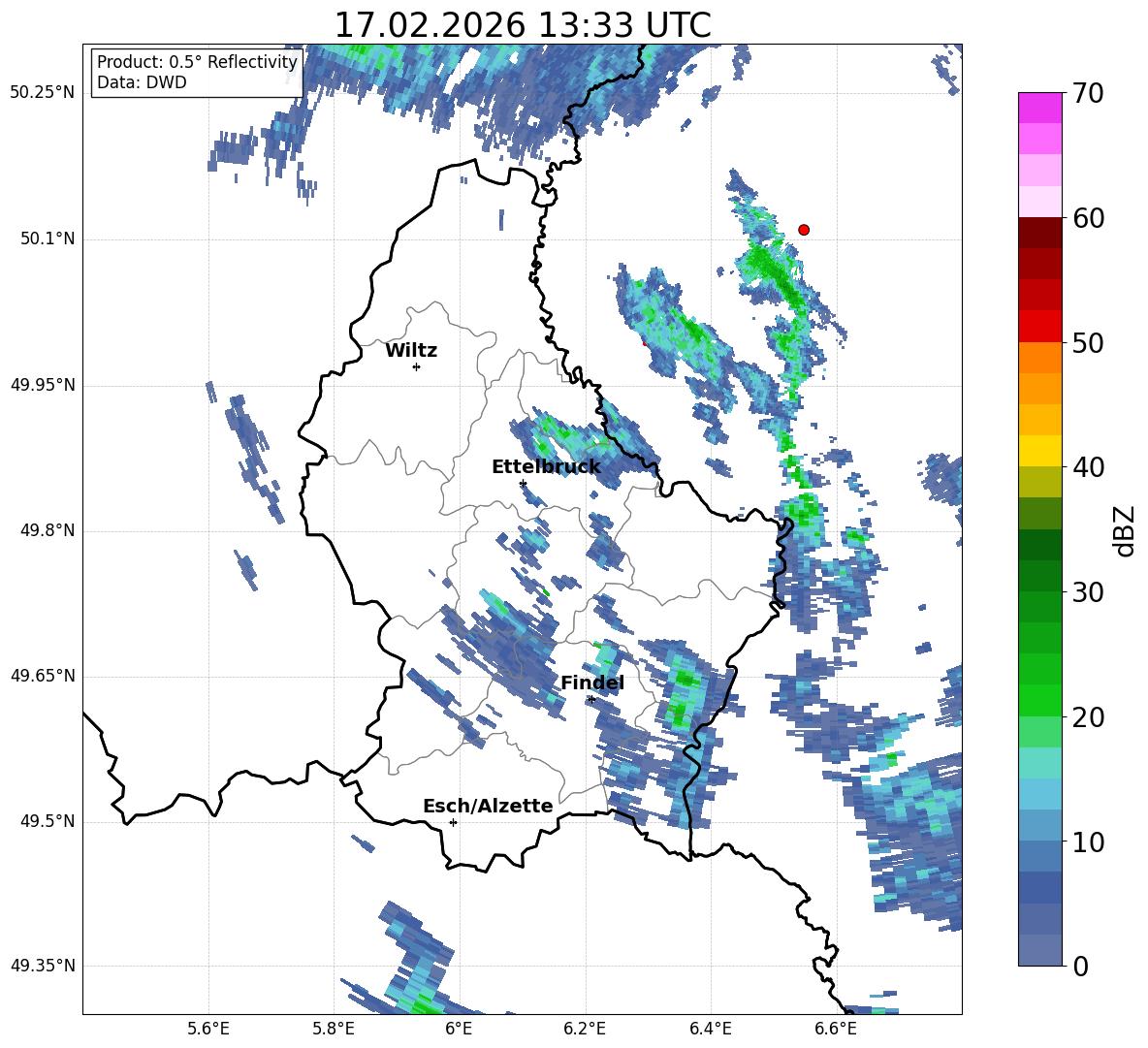Pick the bright green colorbar swatch just above 20

click(1039, 700)
